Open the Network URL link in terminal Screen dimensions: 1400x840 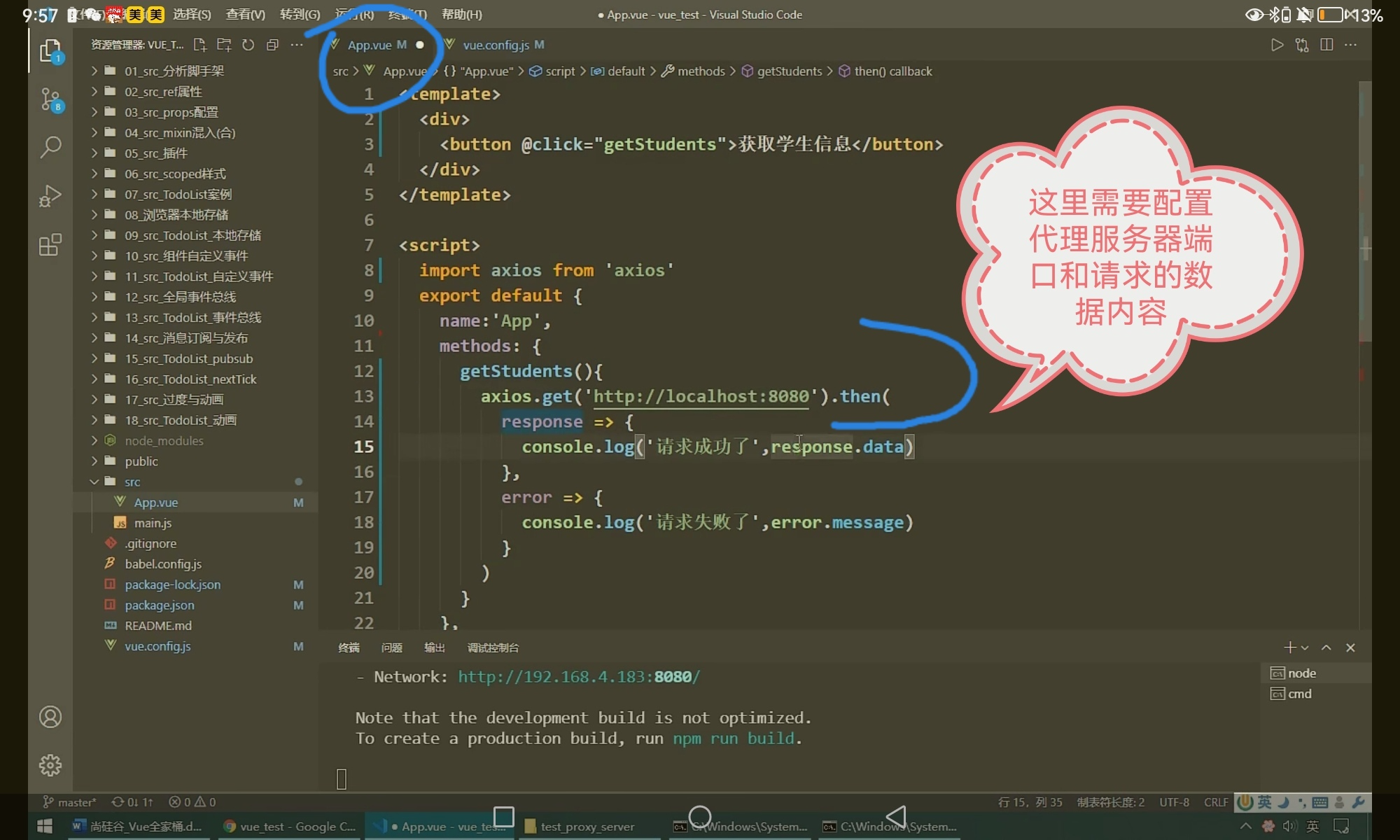[x=578, y=677]
